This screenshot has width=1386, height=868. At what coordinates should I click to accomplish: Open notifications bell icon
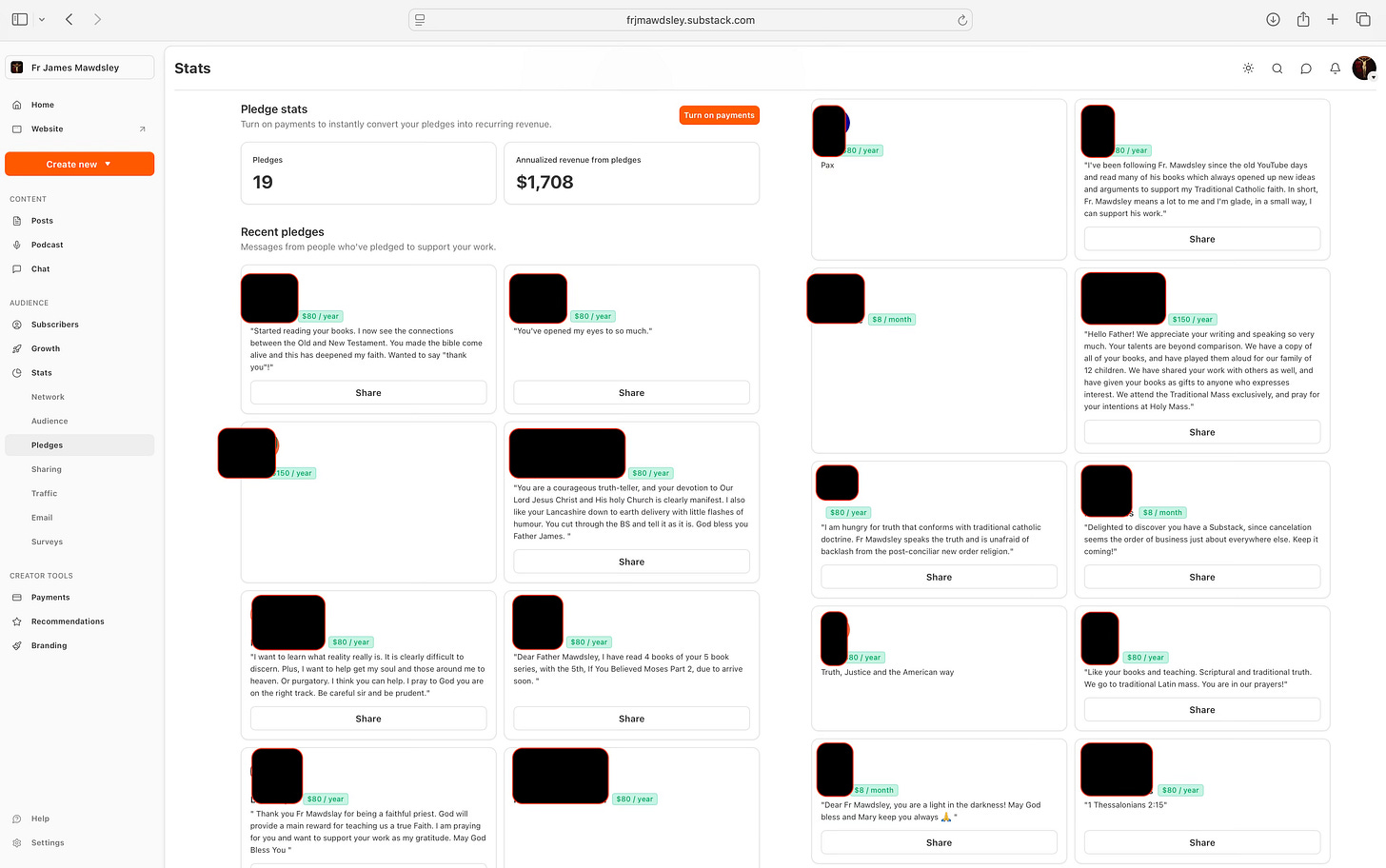[x=1335, y=69]
